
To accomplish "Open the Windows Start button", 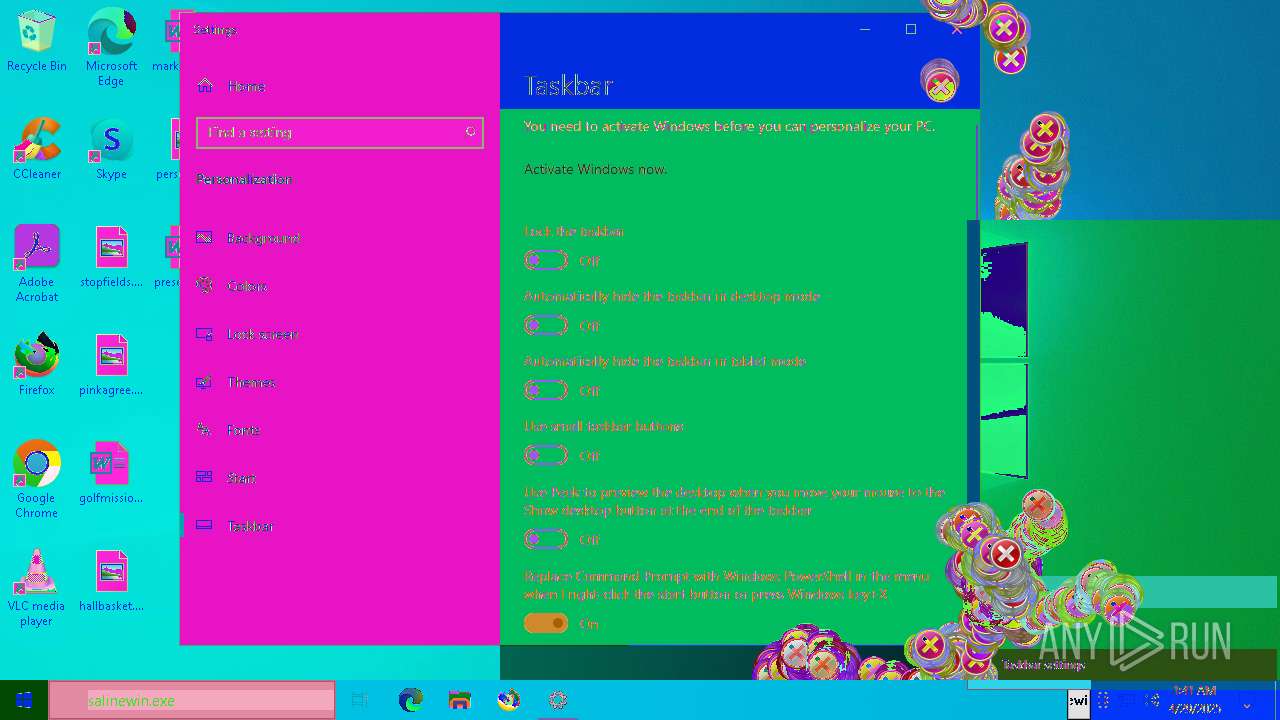I will (24, 700).
